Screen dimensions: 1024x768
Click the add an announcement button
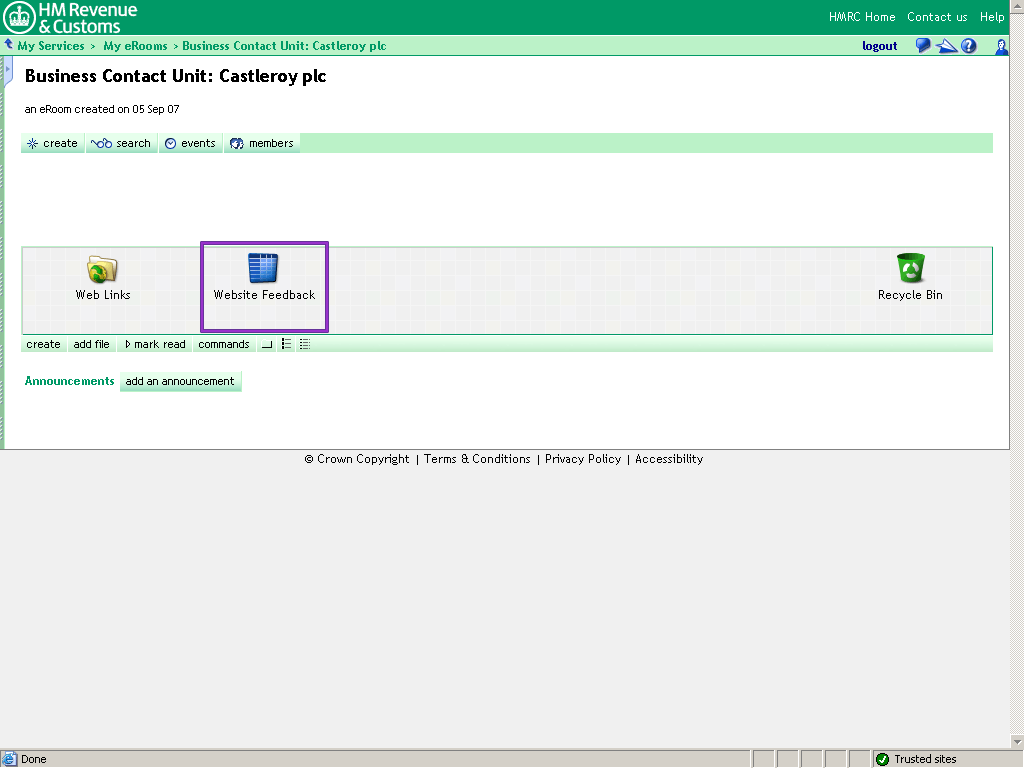180,381
